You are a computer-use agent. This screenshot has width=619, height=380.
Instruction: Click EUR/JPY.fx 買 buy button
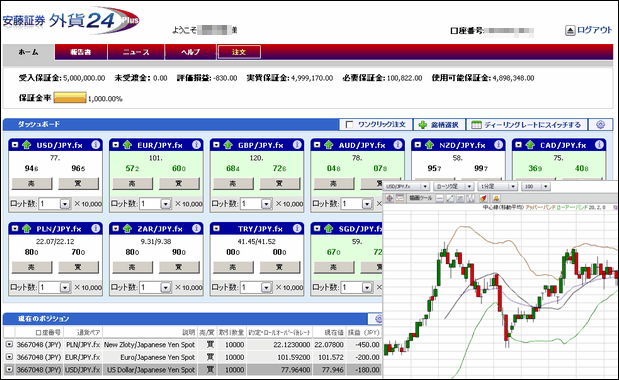pyautogui.click(x=179, y=183)
